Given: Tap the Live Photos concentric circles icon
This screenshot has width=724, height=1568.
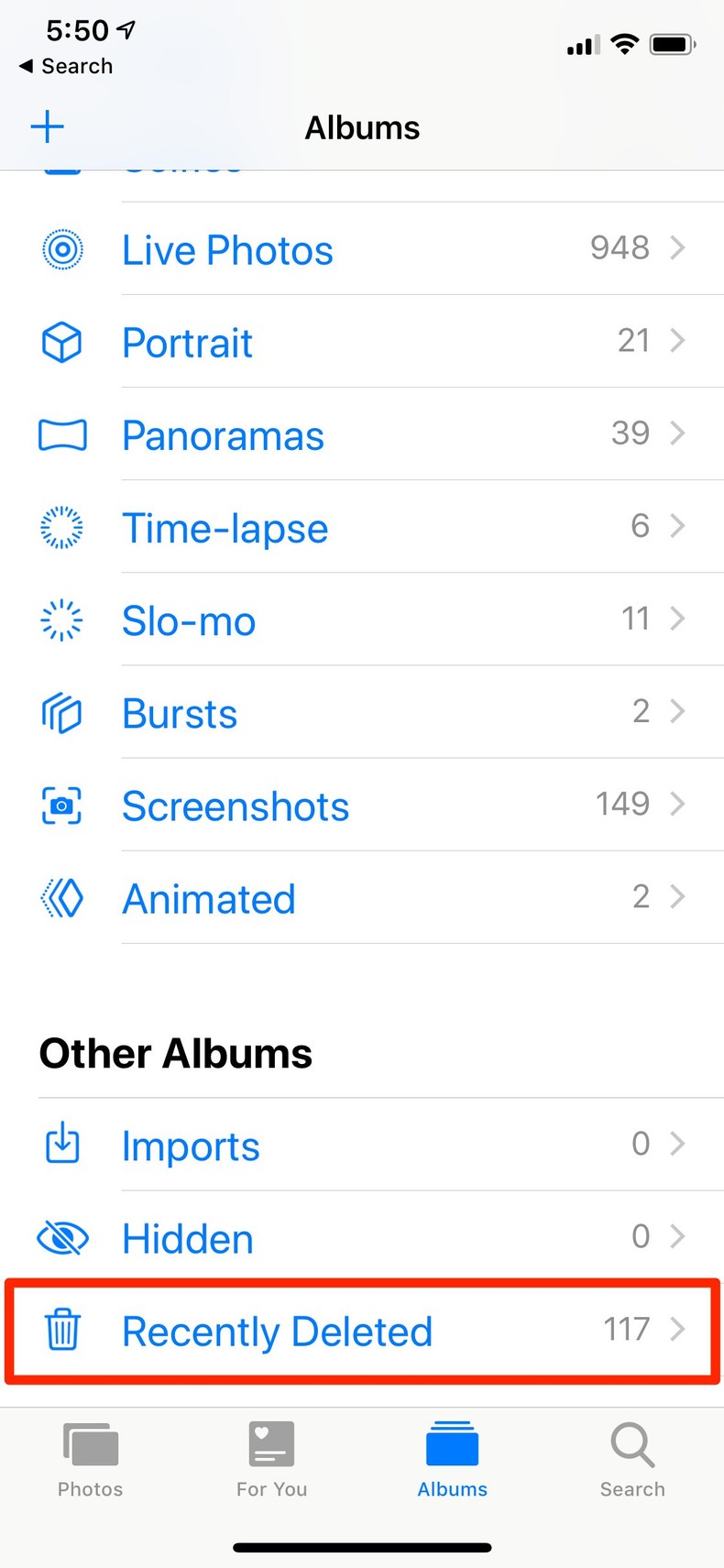Looking at the screenshot, I should tap(62, 249).
